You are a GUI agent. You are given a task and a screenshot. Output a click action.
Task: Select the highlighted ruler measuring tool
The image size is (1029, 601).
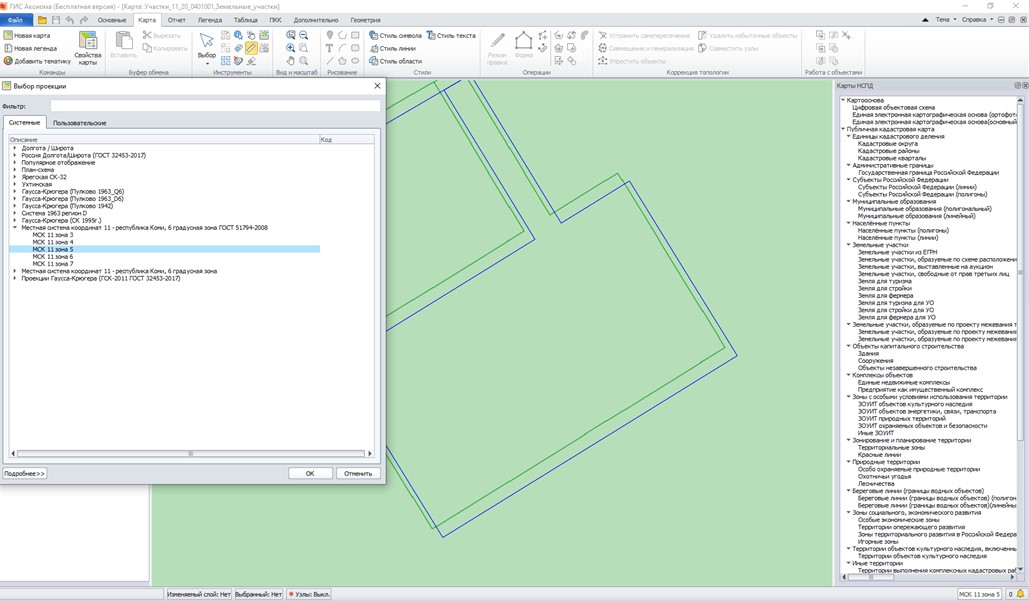pos(251,48)
